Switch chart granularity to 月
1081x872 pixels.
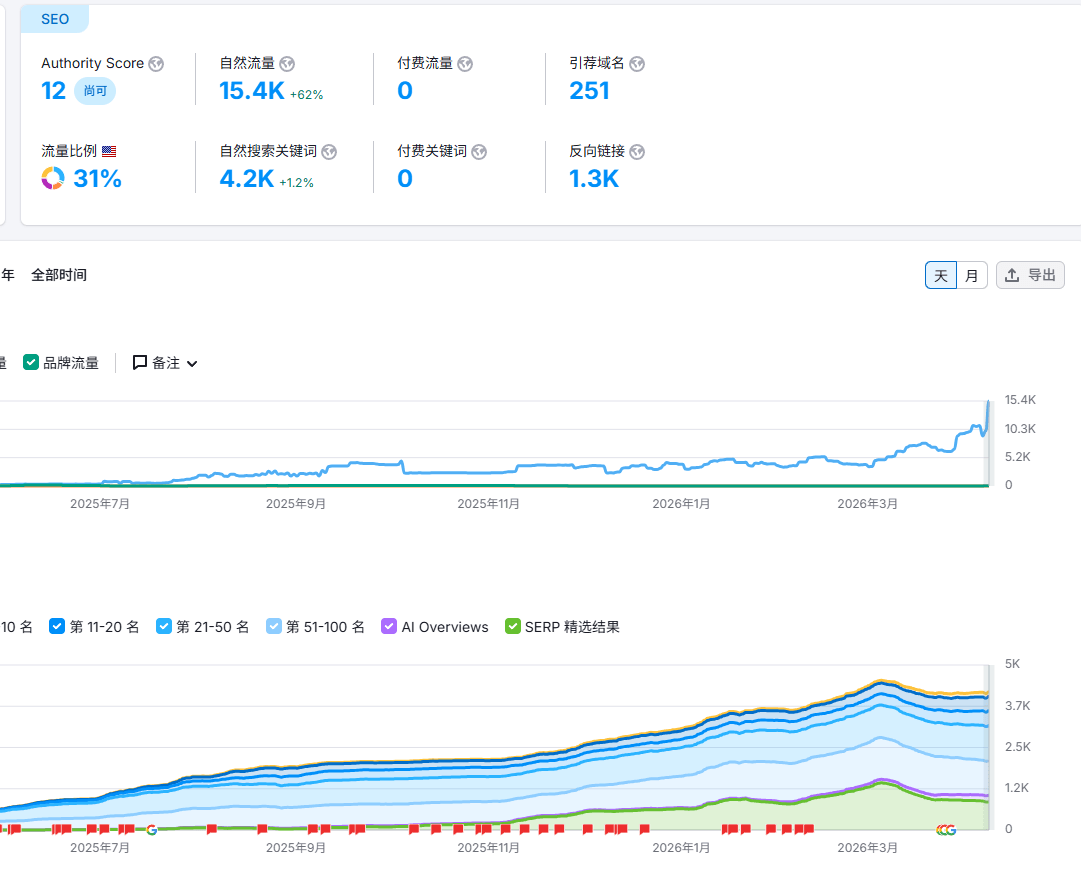click(971, 276)
